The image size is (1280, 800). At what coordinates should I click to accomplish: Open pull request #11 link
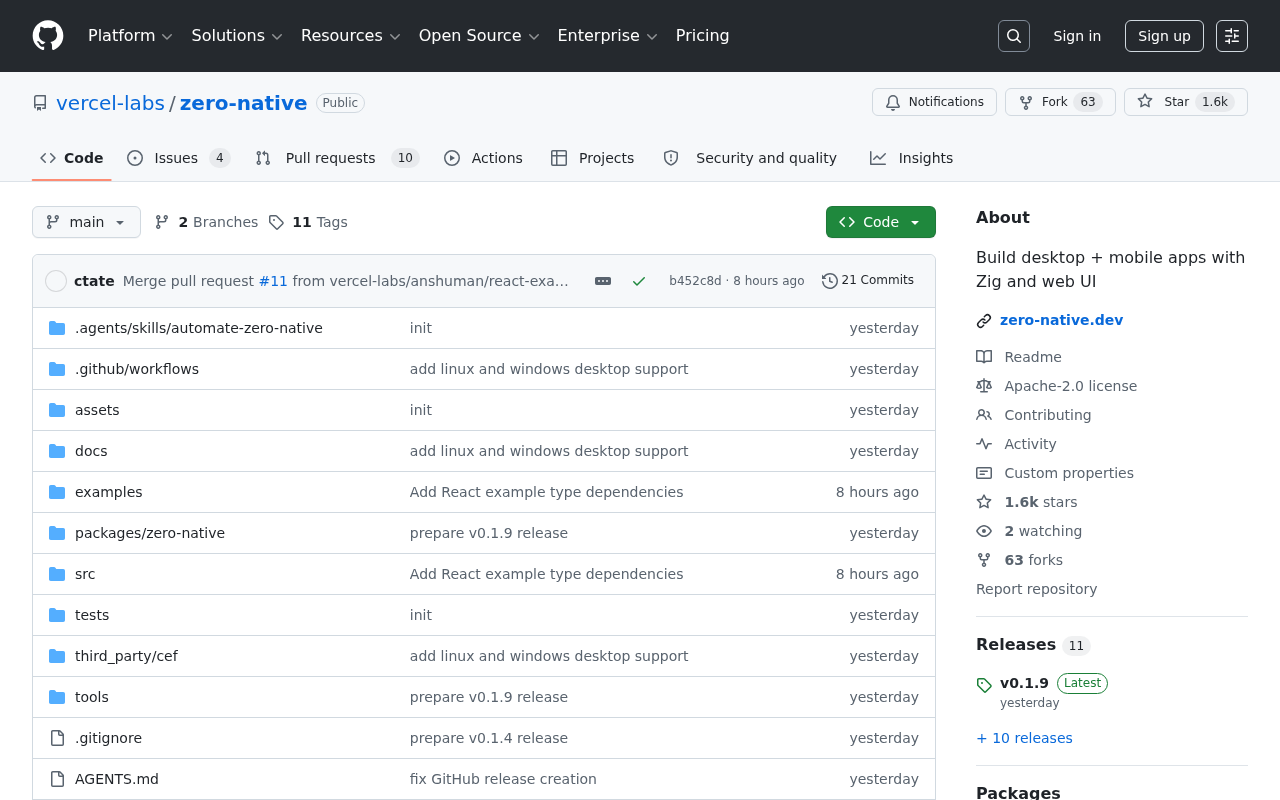[x=273, y=281]
